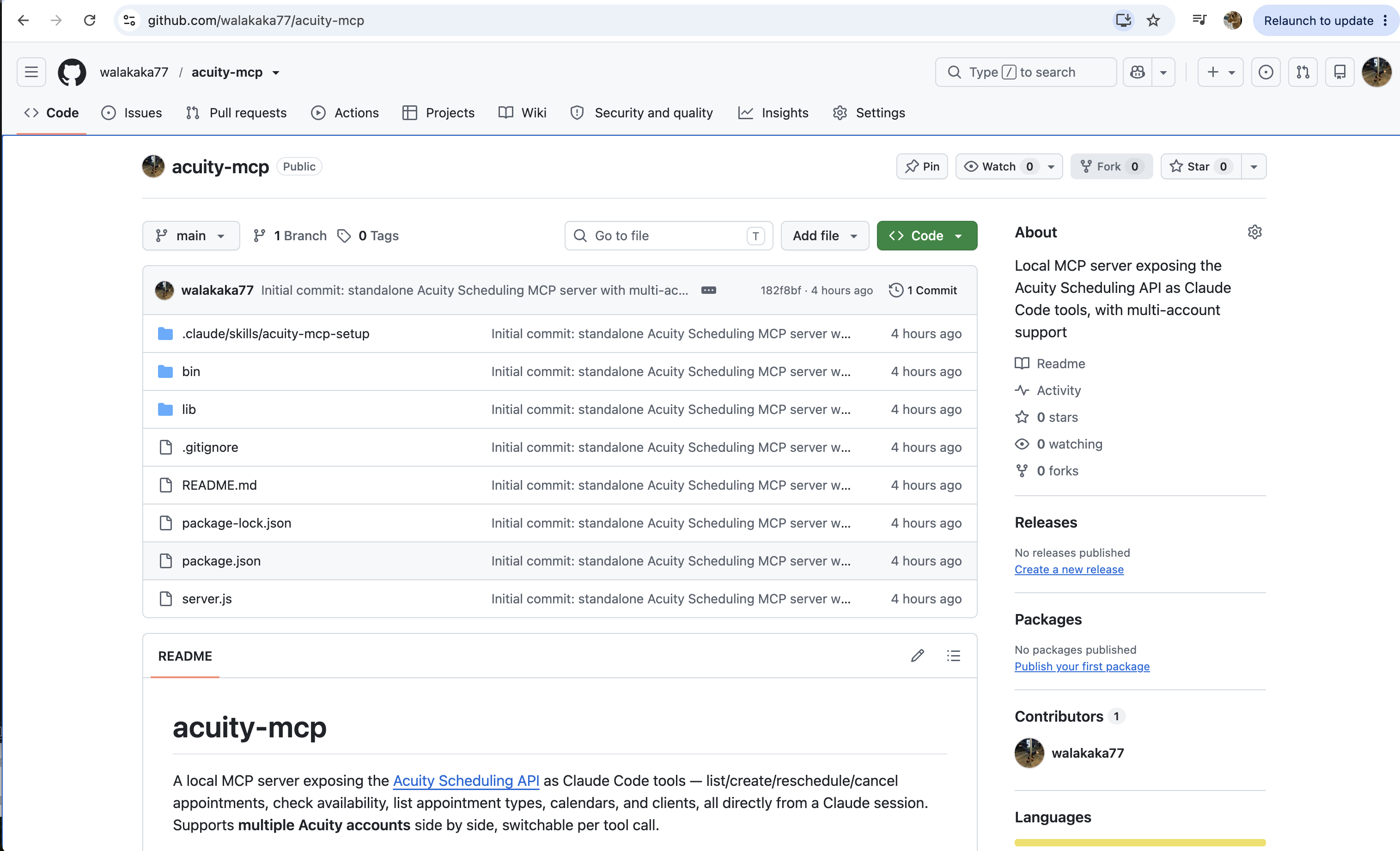Open the Copilot dropdown arrow in header
This screenshot has height=851, width=1400.
click(1163, 72)
